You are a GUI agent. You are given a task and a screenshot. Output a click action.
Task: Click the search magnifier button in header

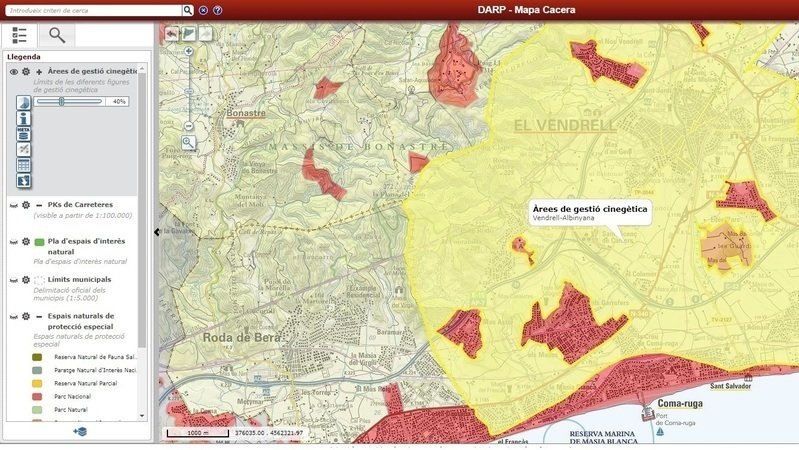[188, 10]
